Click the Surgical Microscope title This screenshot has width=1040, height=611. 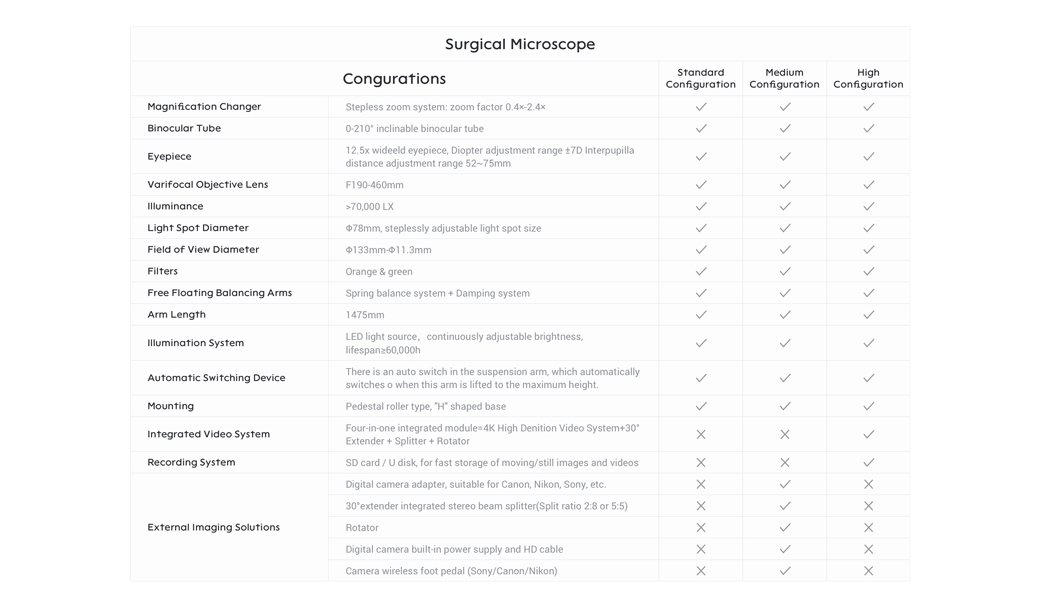tap(520, 44)
